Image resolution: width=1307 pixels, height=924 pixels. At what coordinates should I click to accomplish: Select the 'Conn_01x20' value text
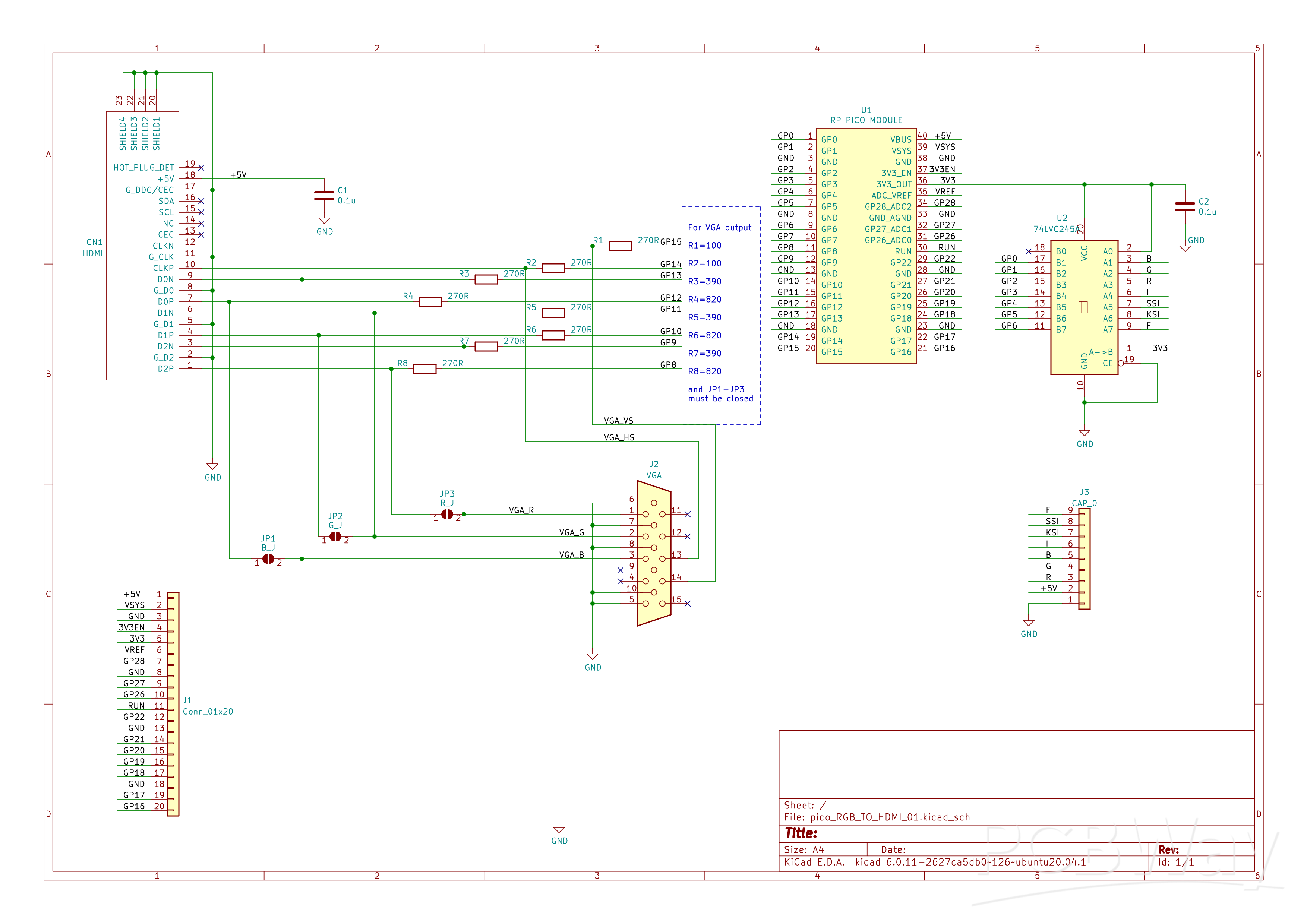tap(208, 712)
